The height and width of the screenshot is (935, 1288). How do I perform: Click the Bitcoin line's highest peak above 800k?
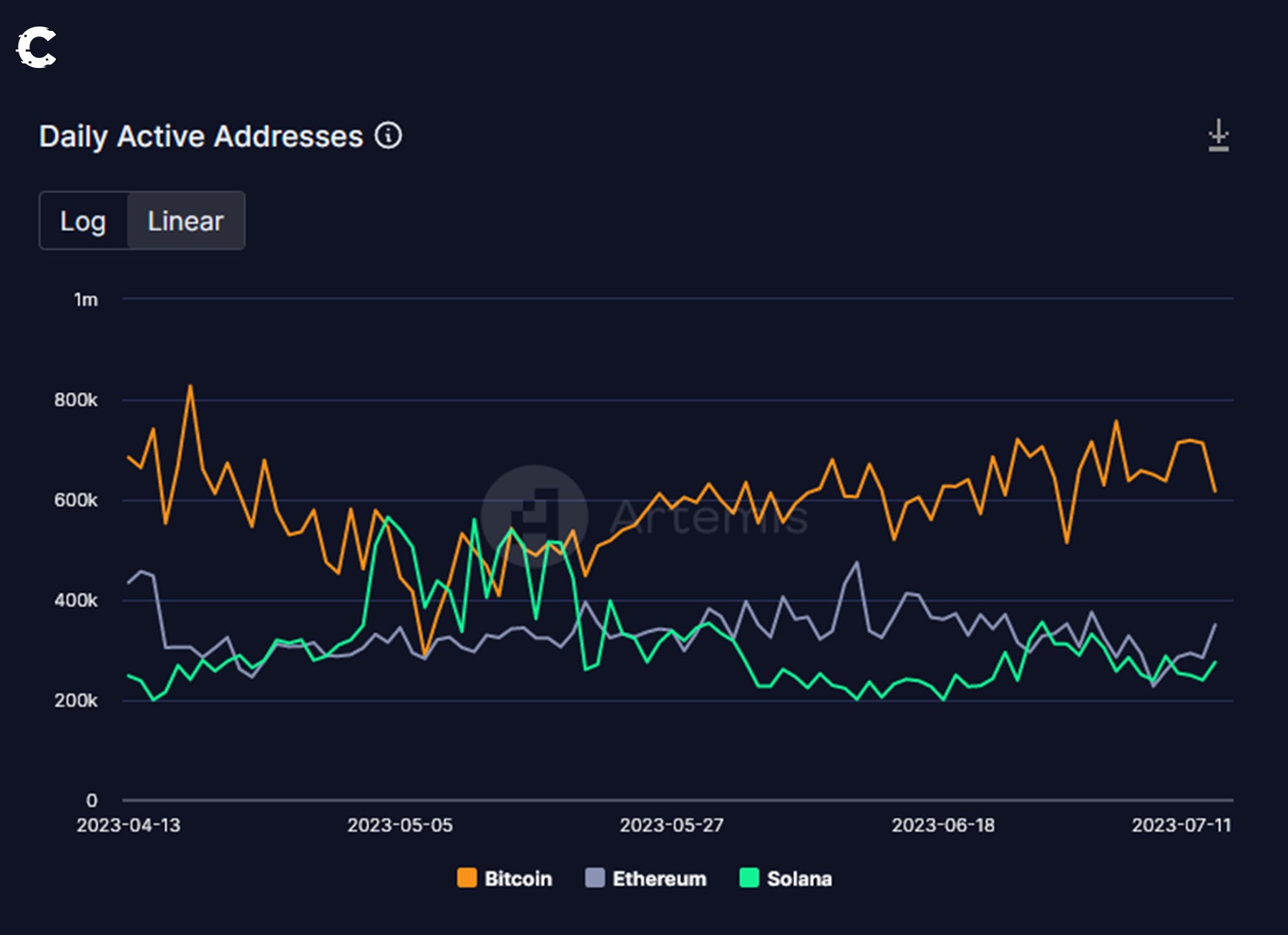pos(190,387)
